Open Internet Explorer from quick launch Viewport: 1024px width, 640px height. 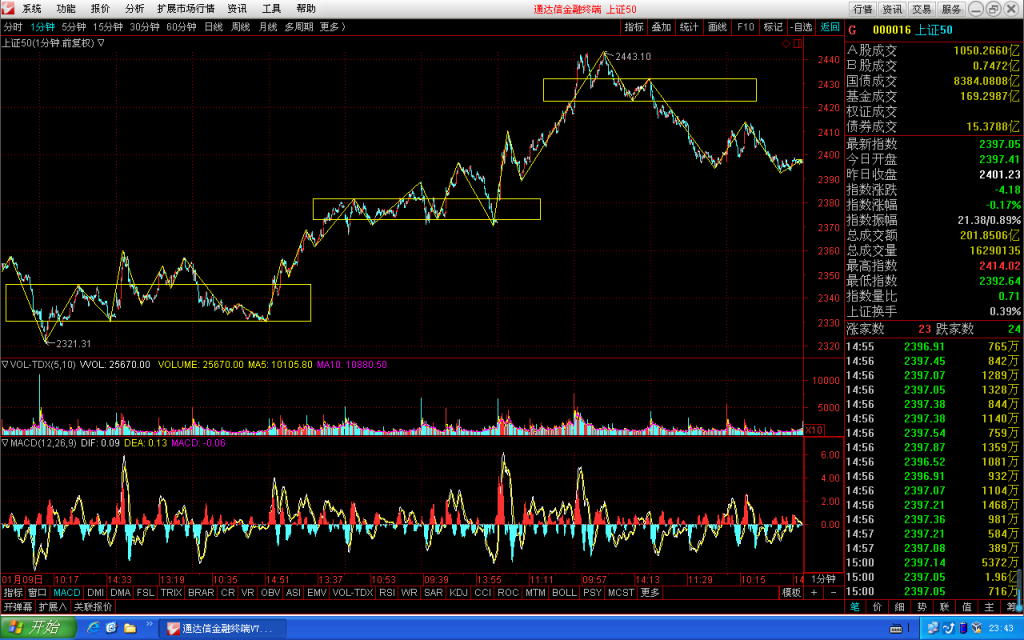93,628
